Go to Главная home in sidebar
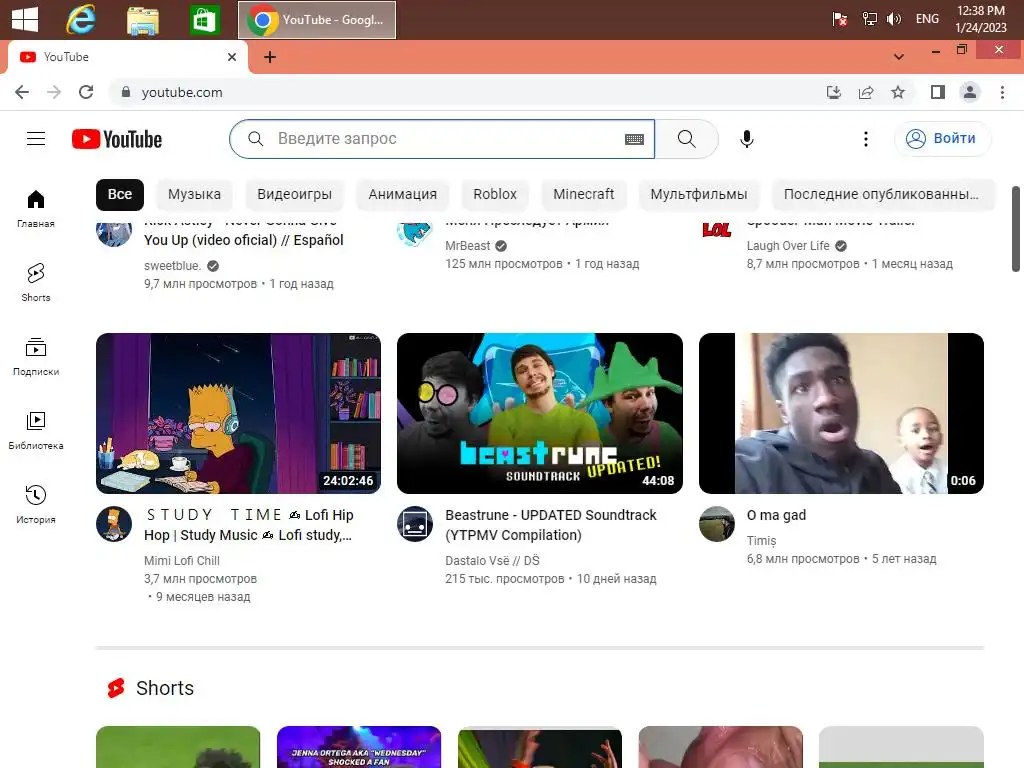Image resolution: width=1024 pixels, height=768 pixels. point(36,208)
